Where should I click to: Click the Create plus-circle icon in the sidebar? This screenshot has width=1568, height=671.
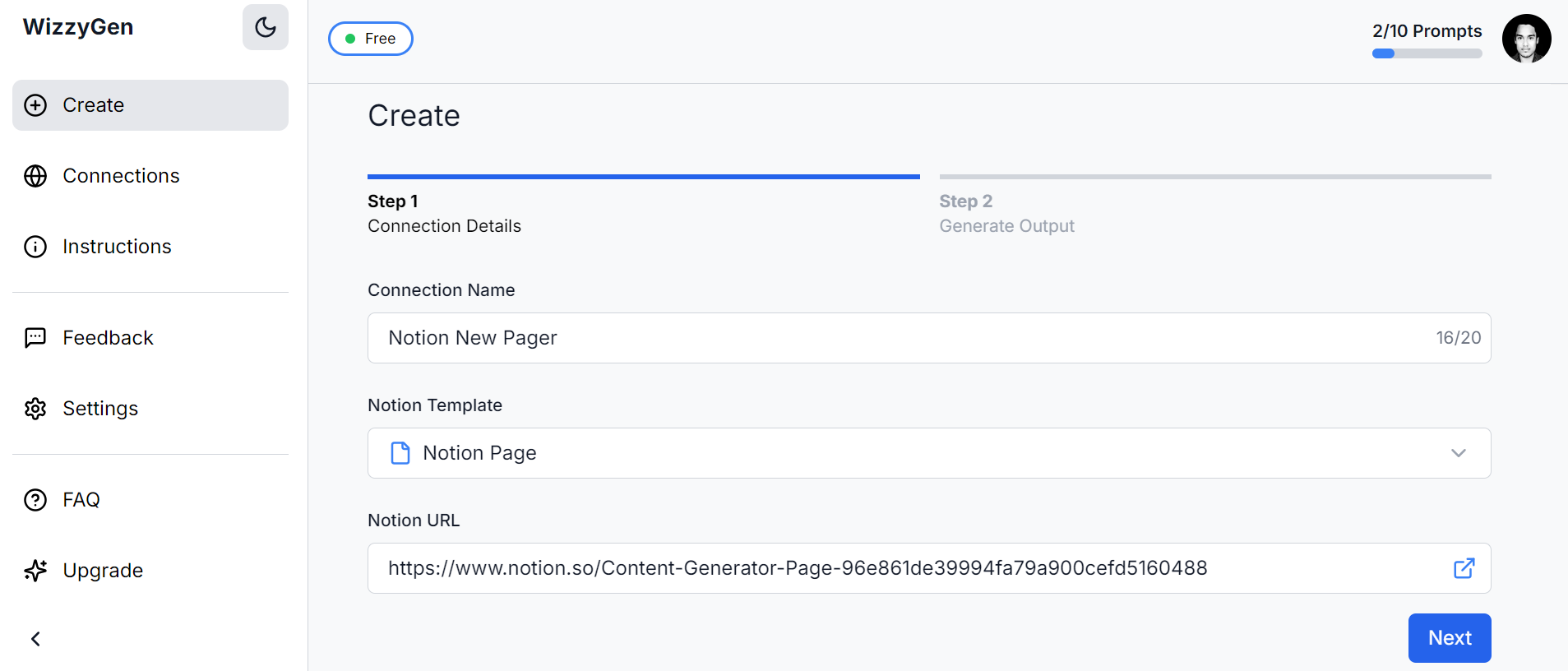35,105
